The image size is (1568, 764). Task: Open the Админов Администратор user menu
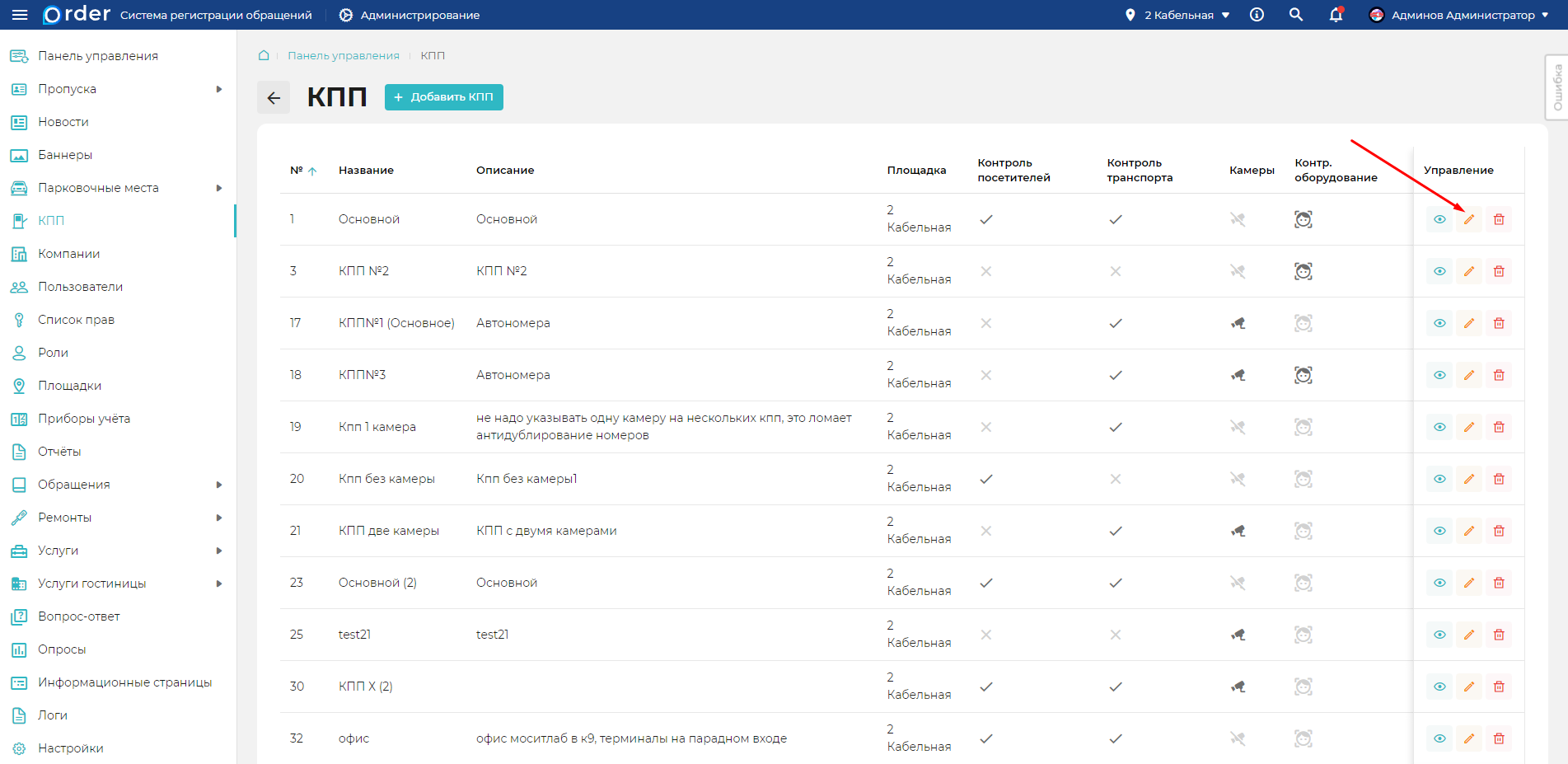[x=1458, y=15]
